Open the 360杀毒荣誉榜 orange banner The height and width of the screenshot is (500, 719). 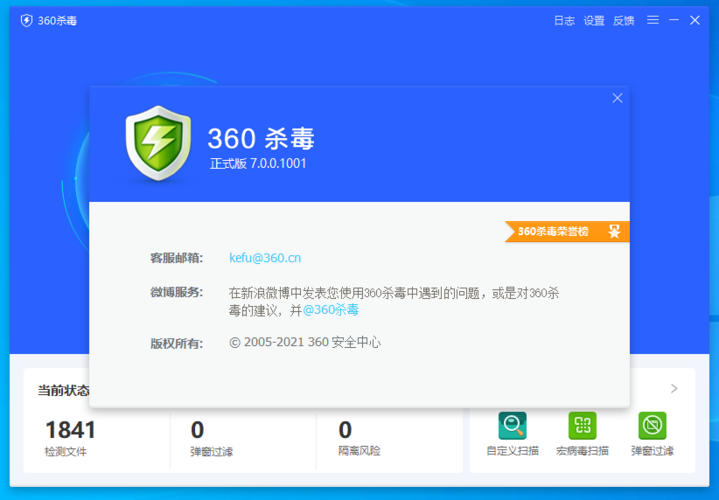567,231
